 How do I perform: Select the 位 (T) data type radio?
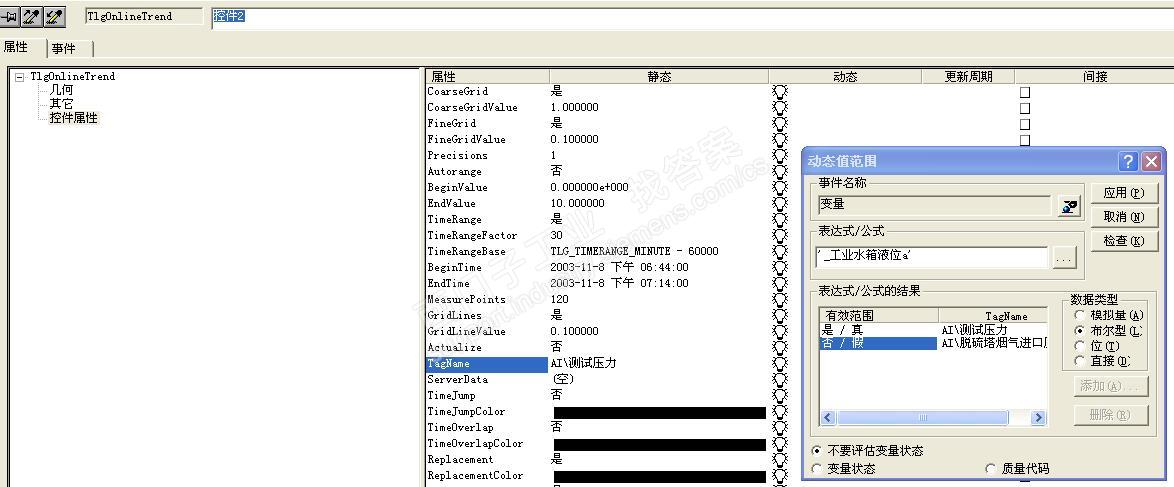[x=1079, y=345]
